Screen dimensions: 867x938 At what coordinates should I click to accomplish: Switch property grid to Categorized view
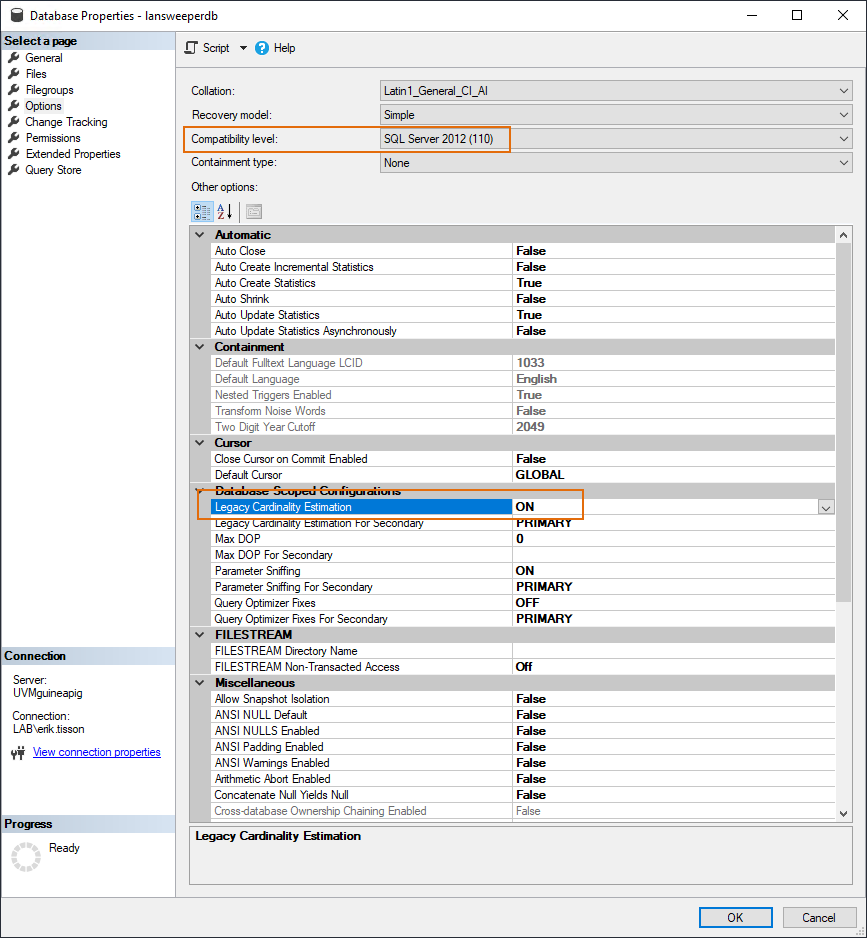[x=201, y=211]
